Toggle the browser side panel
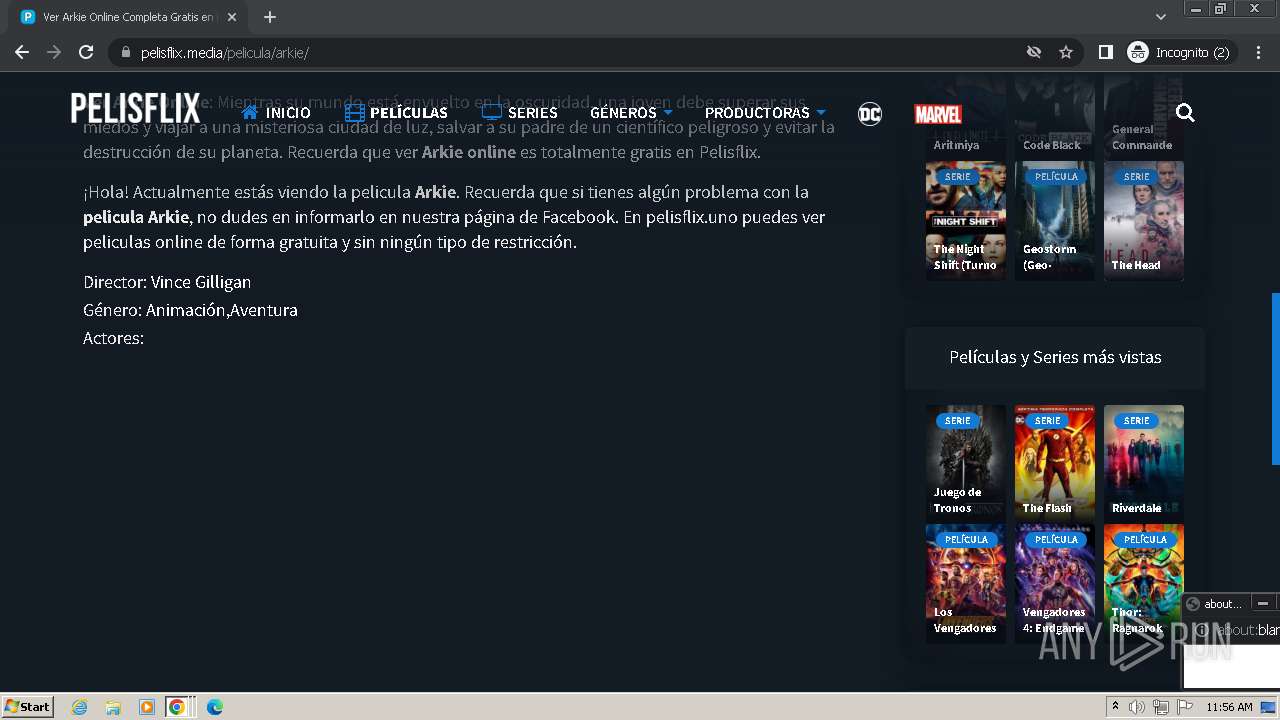This screenshot has width=1280, height=720. pos(1105,52)
